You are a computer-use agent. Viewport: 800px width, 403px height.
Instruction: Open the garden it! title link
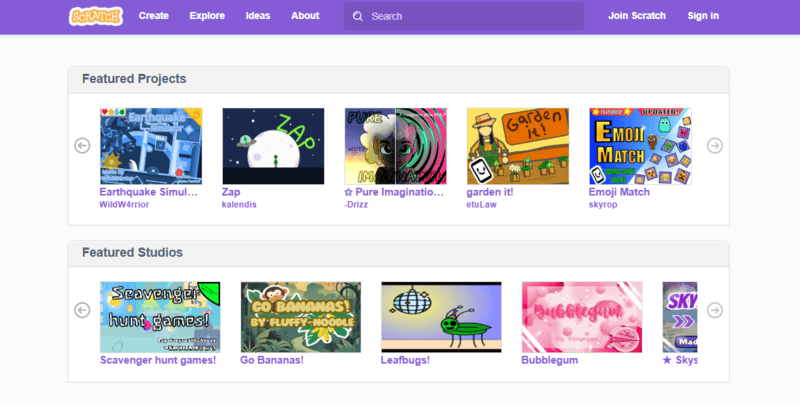coord(490,192)
